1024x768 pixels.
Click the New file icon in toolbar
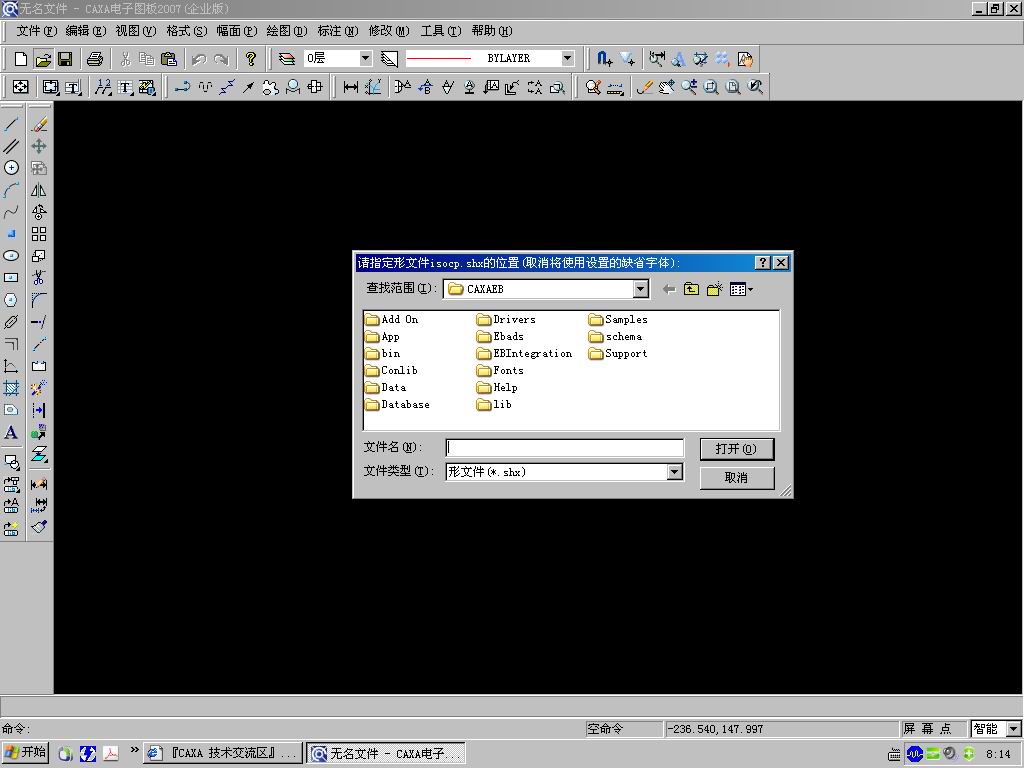pos(21,59)
